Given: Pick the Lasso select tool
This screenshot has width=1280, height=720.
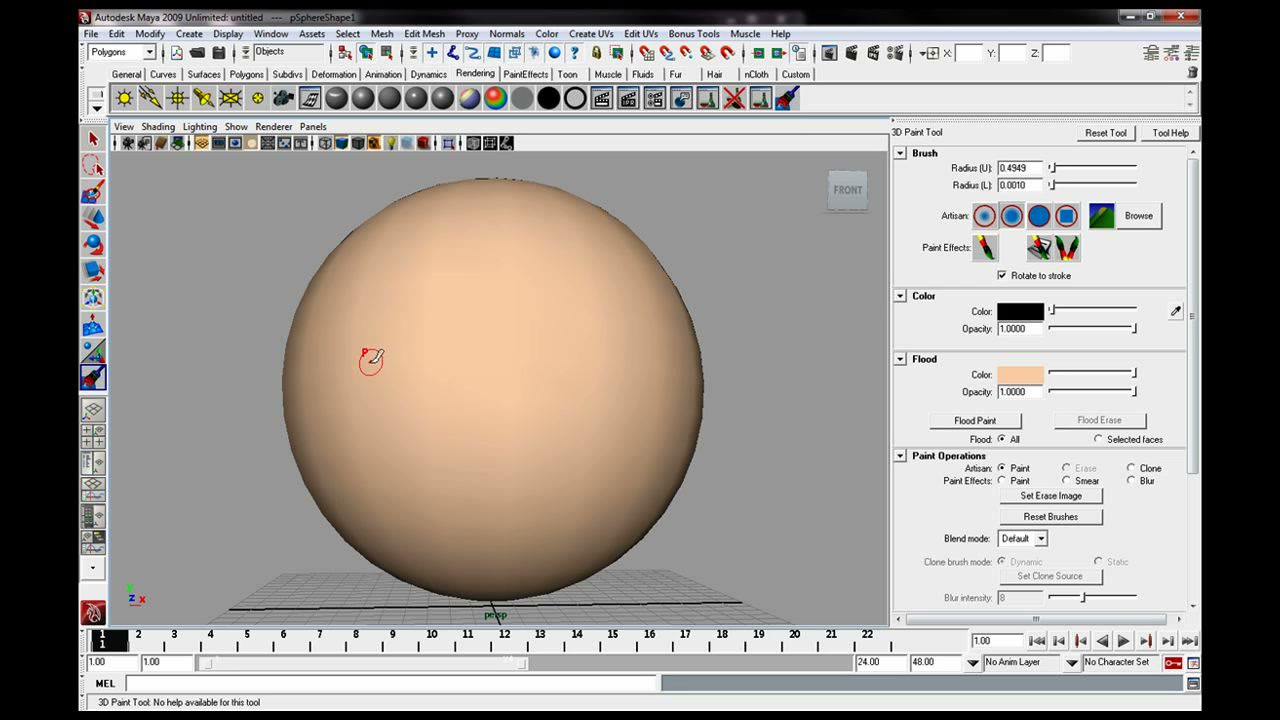Looking at the screenshot, I should (x=93, y=165).
